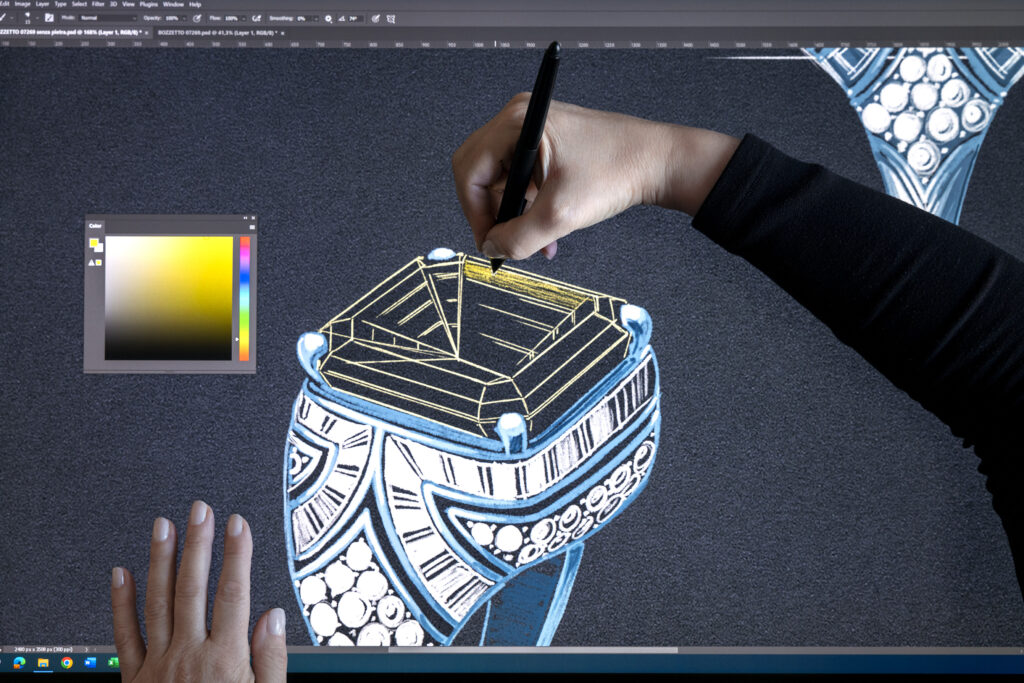Image resolution: width=1024 pixels, height=683 pixels.
Task: Enable pressure for opacity icon
Action: point(197,18)
